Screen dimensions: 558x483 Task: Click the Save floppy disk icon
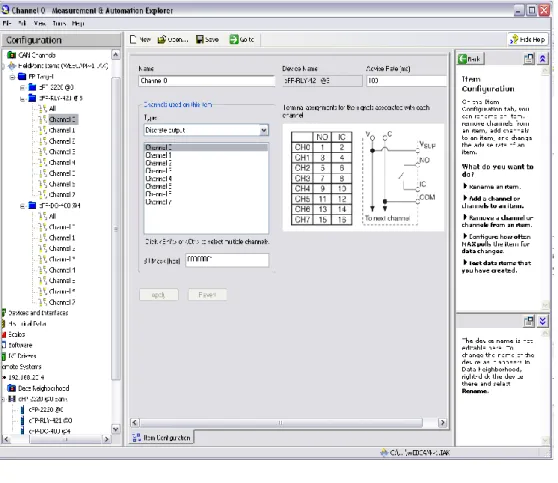pyautogui.click(x=200, y=40)
